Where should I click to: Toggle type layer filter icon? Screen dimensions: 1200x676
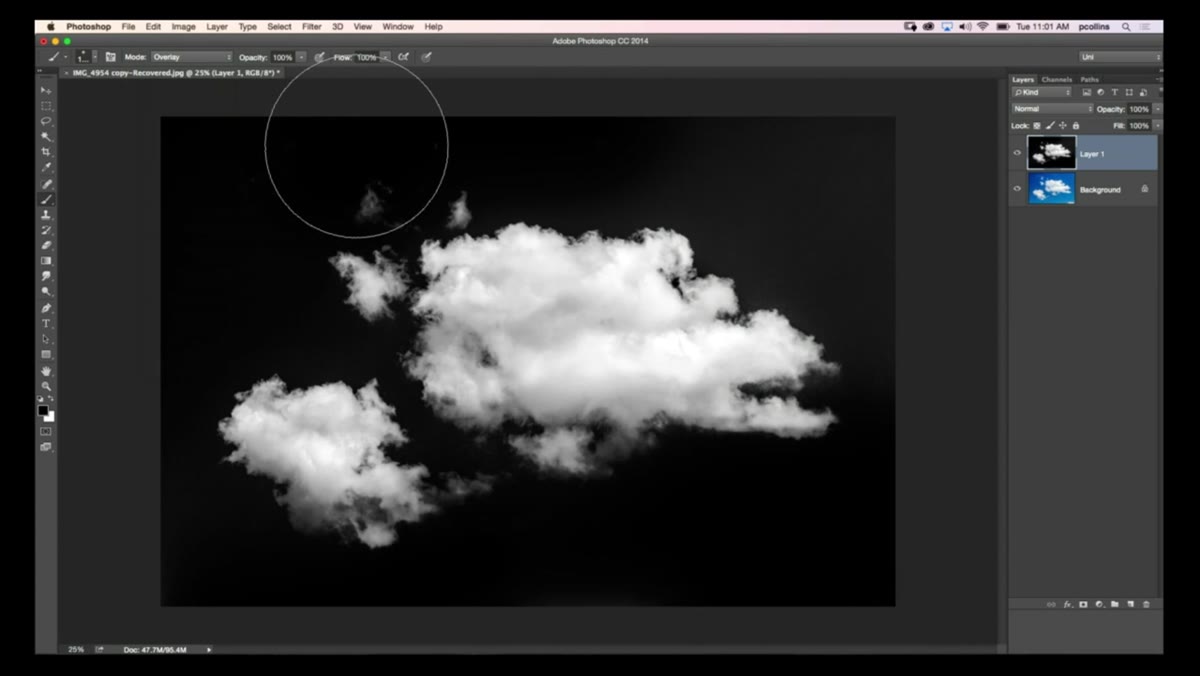pos(1115,92)
